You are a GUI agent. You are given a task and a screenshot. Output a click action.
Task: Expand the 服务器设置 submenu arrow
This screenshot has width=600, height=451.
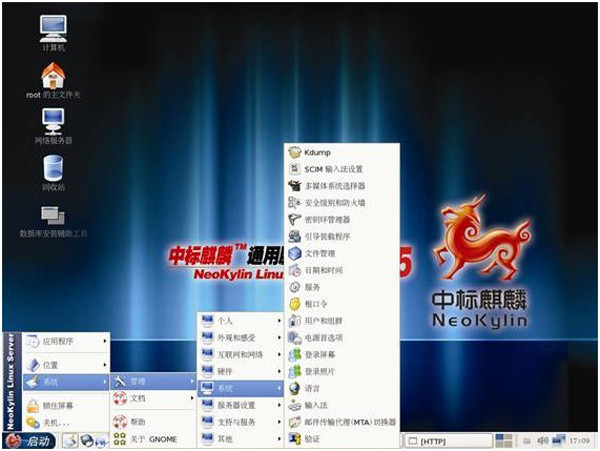point(279,405)
